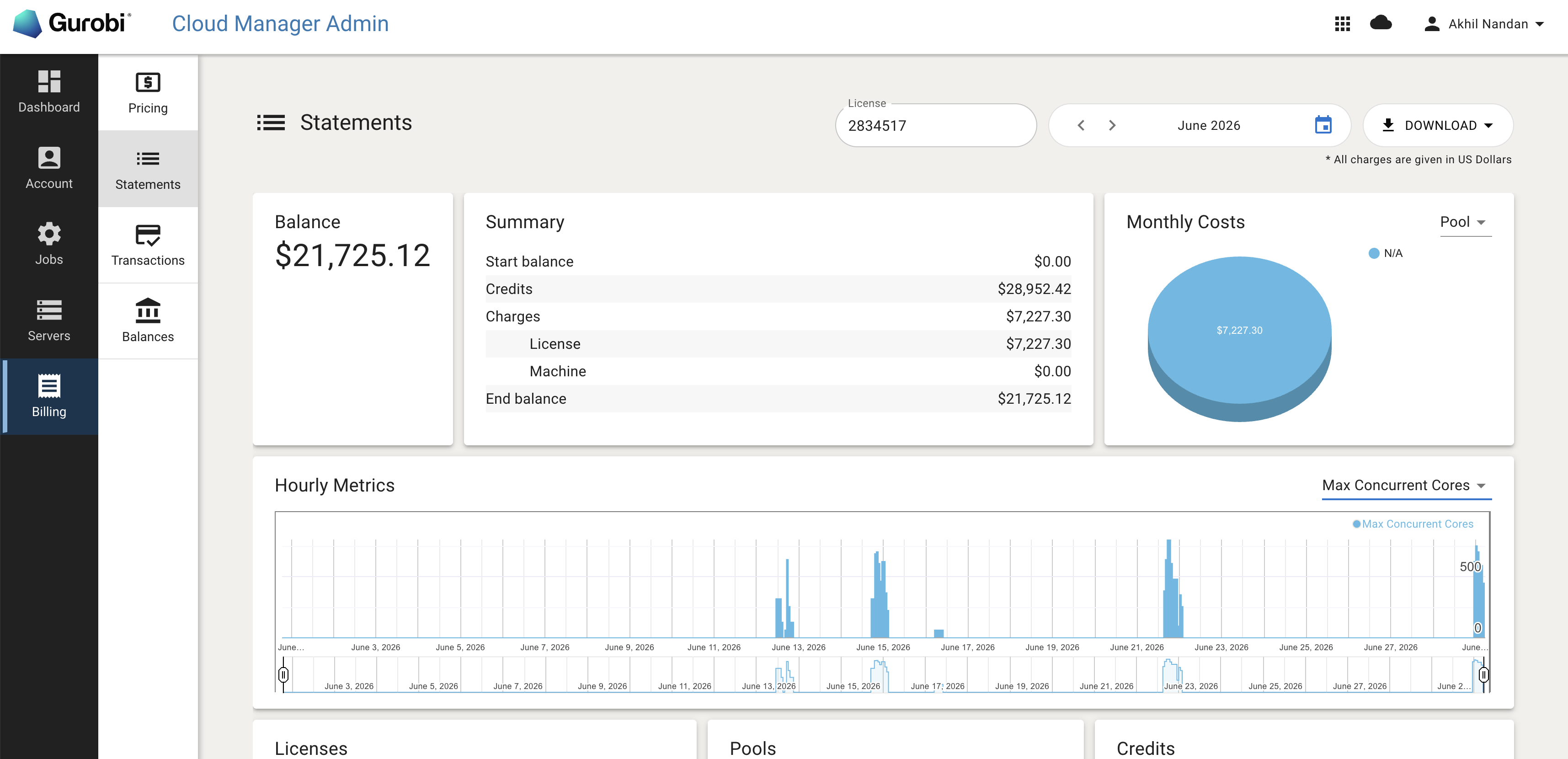
Task: Click the Monthly Costs heading
Action: pyautogui.click(x=1185, y=222)
